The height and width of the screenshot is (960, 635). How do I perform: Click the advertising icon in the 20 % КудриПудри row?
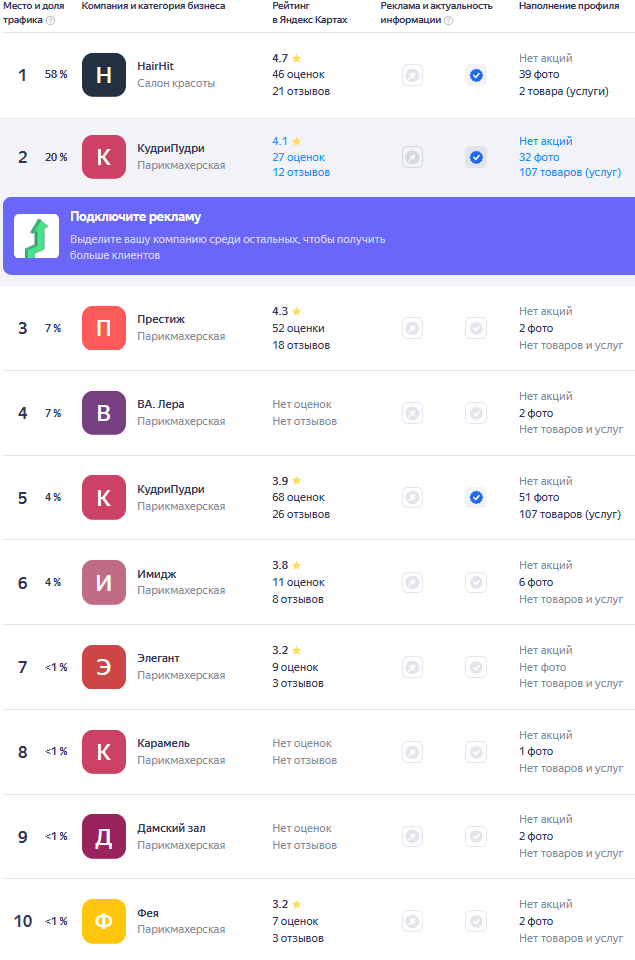413,157
